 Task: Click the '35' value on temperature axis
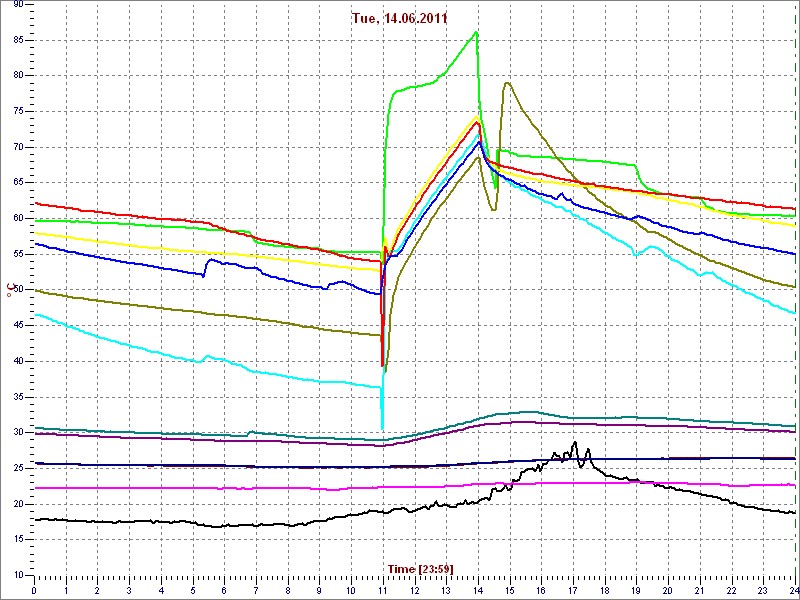pyautogui.click(x=18, y=397)
